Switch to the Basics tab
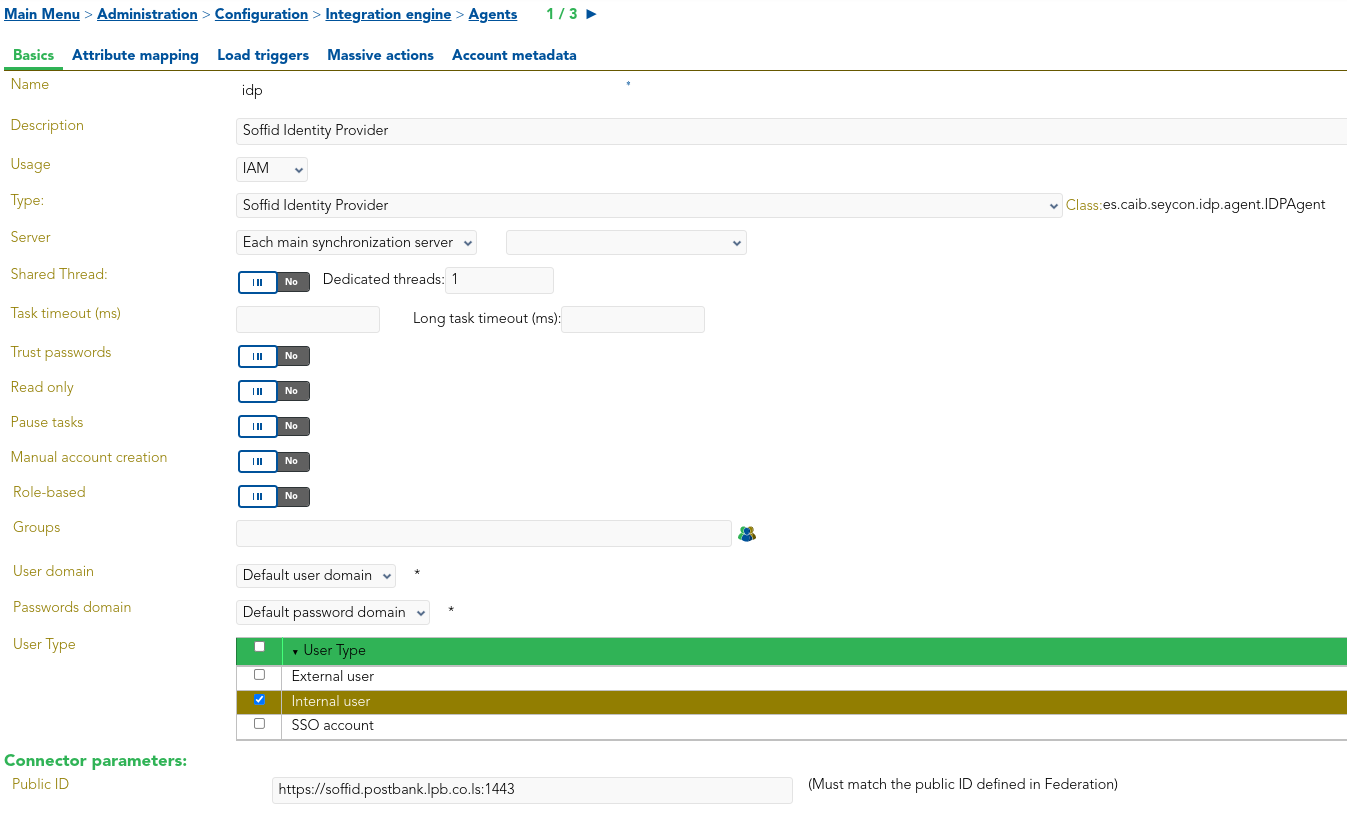Viewport: 1347px width, 823px height. pos(33,55)
